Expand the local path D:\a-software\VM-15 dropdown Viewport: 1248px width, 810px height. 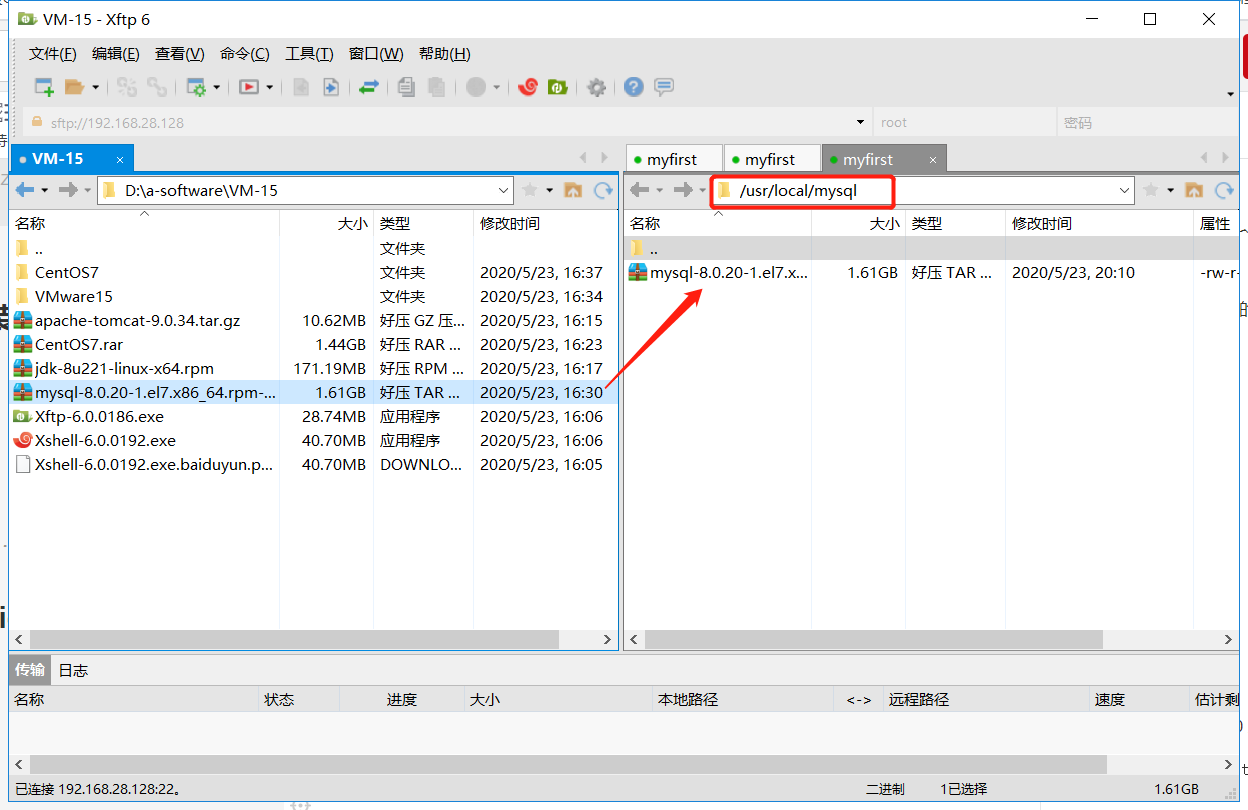504,190
